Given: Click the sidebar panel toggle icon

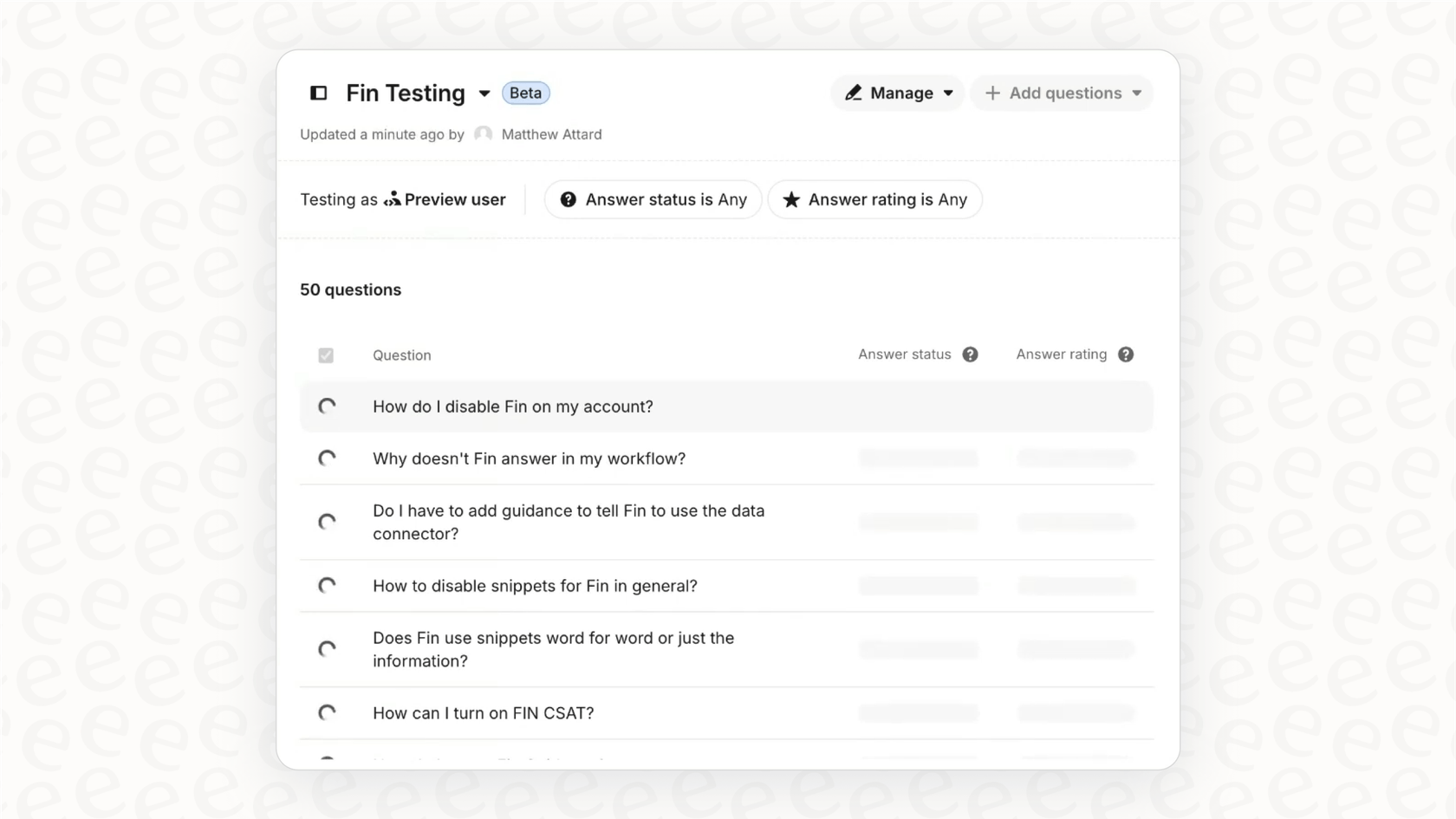Looking at the screenshot, I should coord(318,93).
